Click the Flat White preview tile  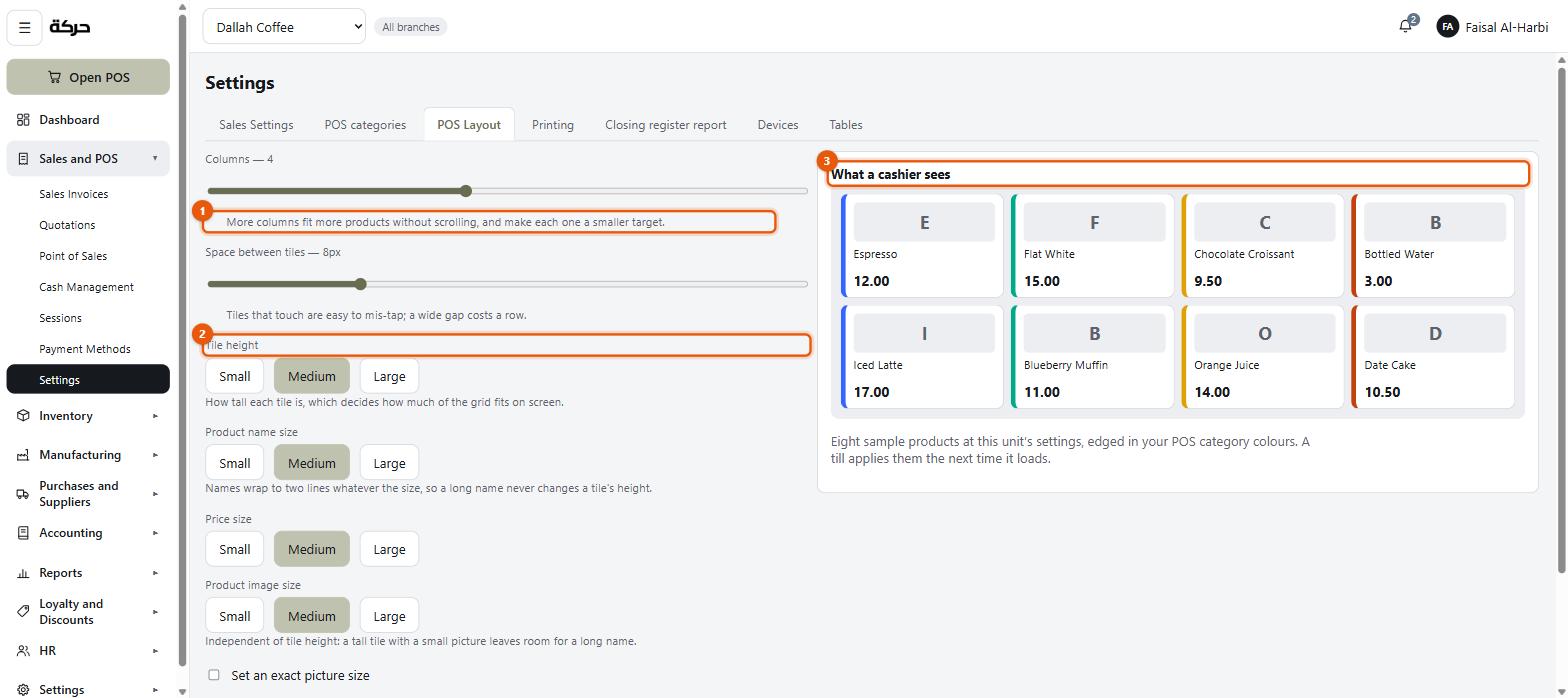(1092, 246)
